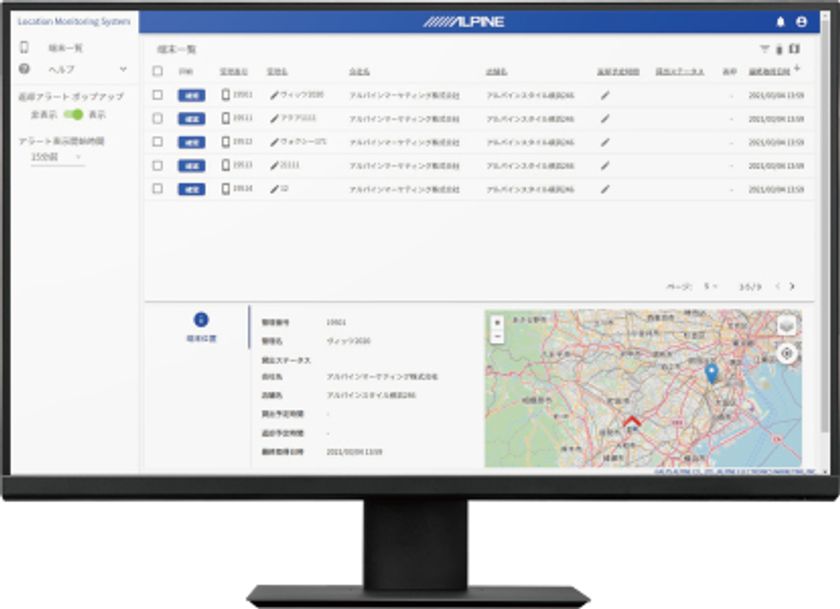
Task: Check the select-all checkbox in the table header
Action: (x=158, y=71)
